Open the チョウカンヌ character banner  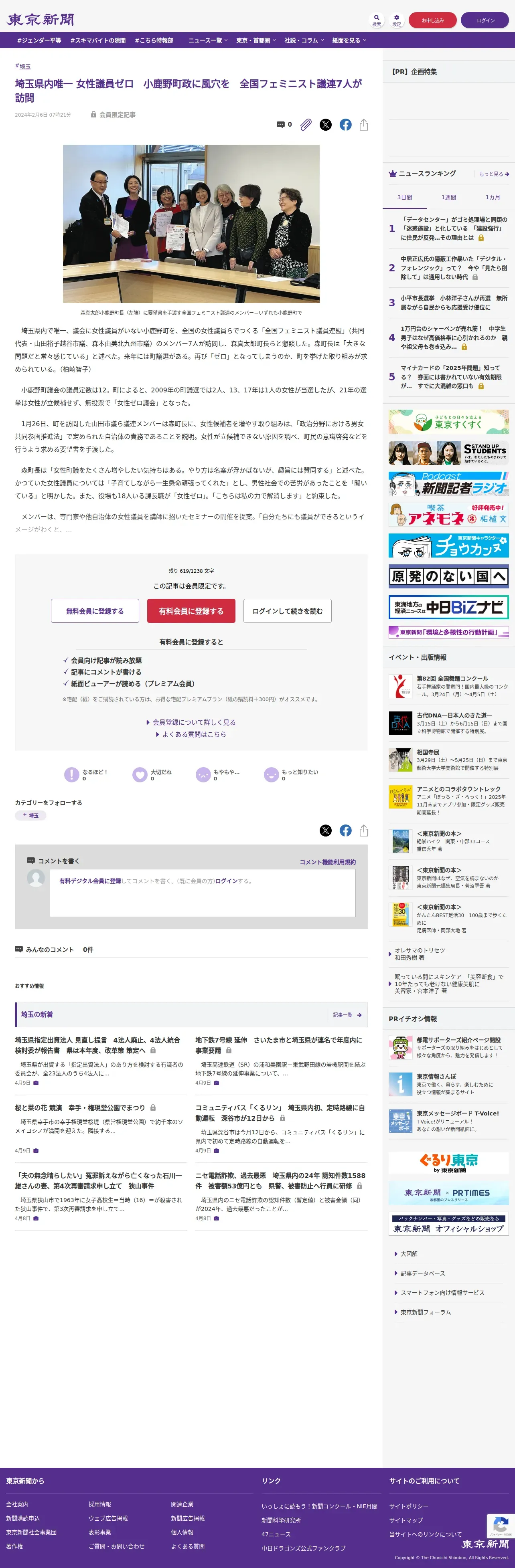pos(448,546)
